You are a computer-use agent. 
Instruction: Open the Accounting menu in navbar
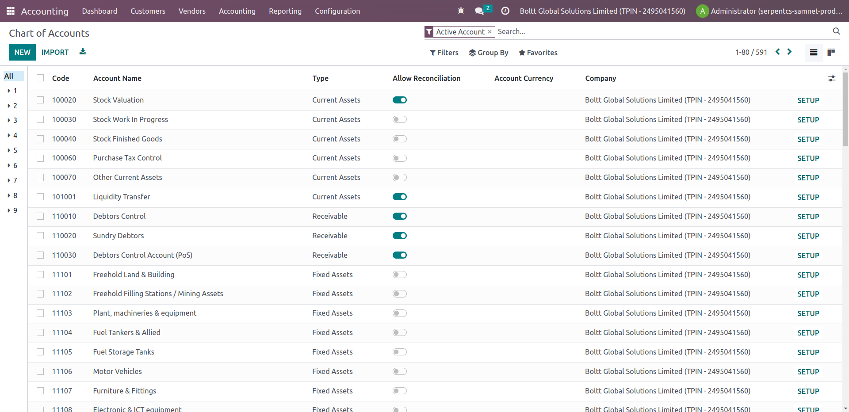click(x=237, y=11)
